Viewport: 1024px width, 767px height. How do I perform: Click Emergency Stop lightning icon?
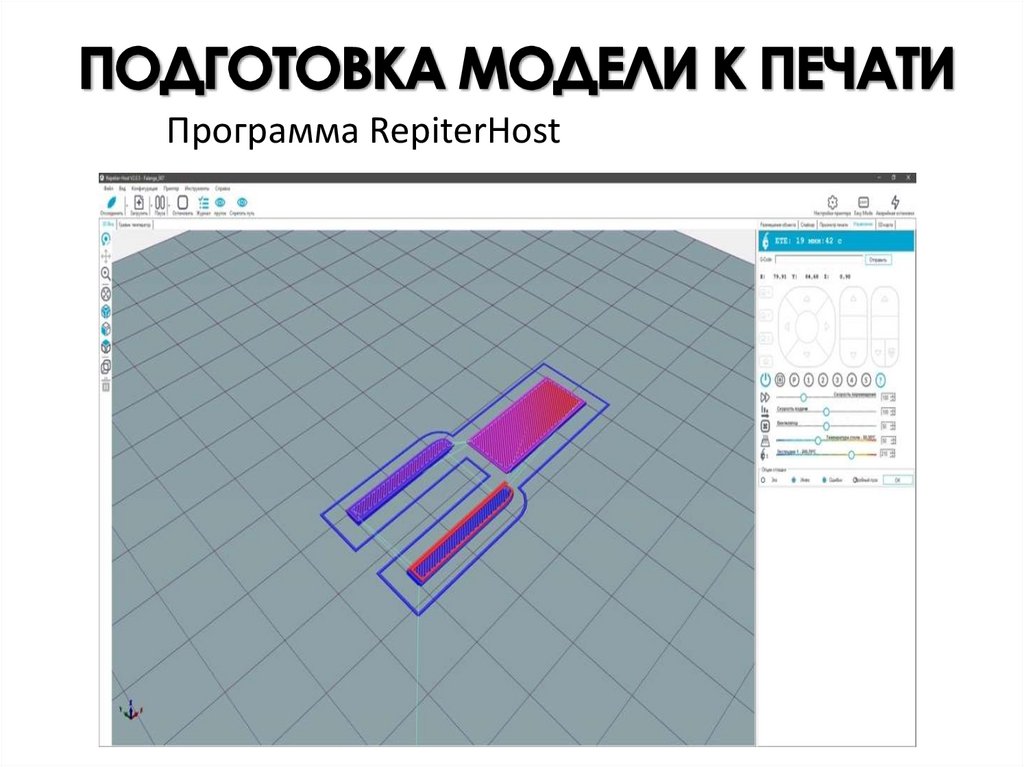pyautogui.click(x=895, y=203)
